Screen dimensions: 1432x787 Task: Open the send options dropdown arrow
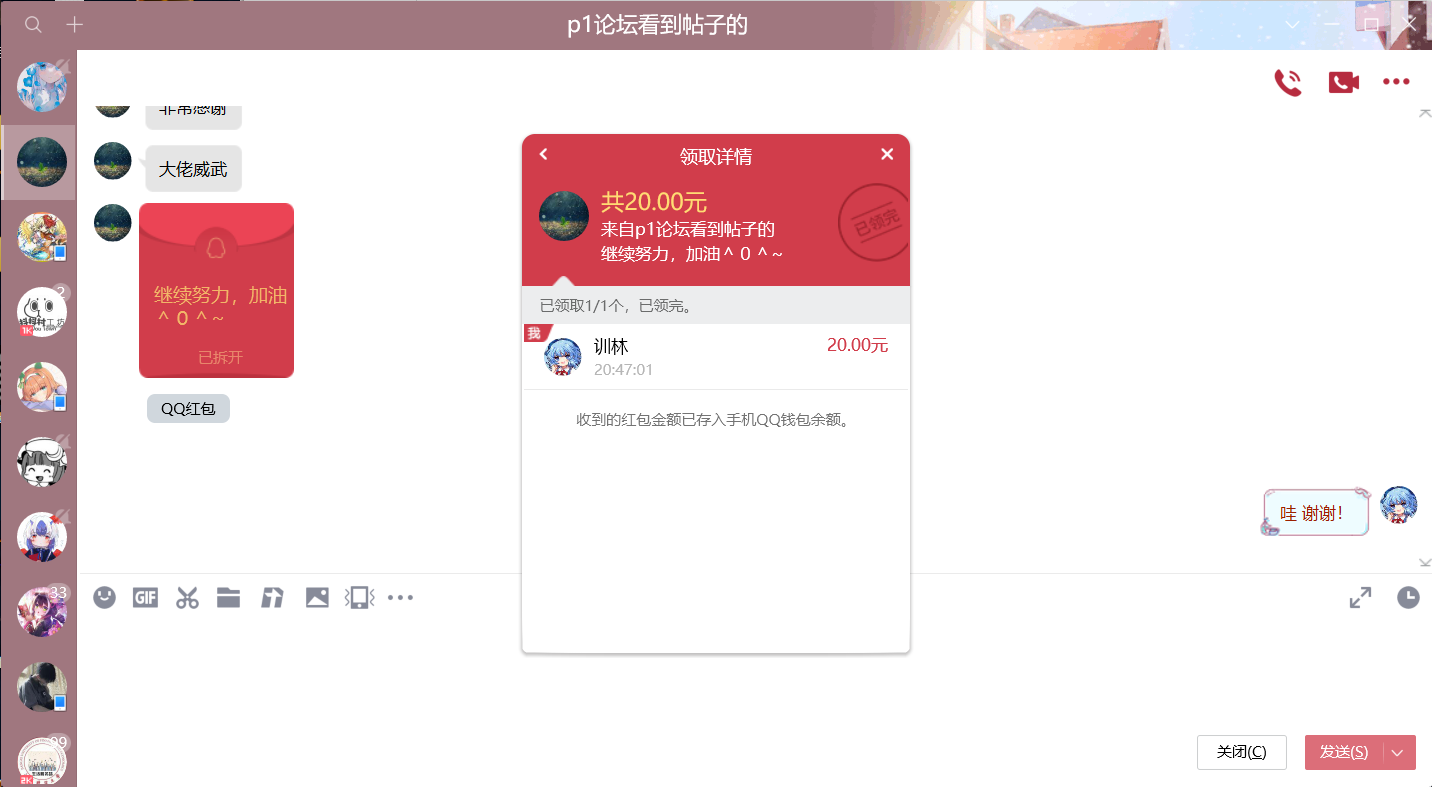click(x=1398, y=753)
